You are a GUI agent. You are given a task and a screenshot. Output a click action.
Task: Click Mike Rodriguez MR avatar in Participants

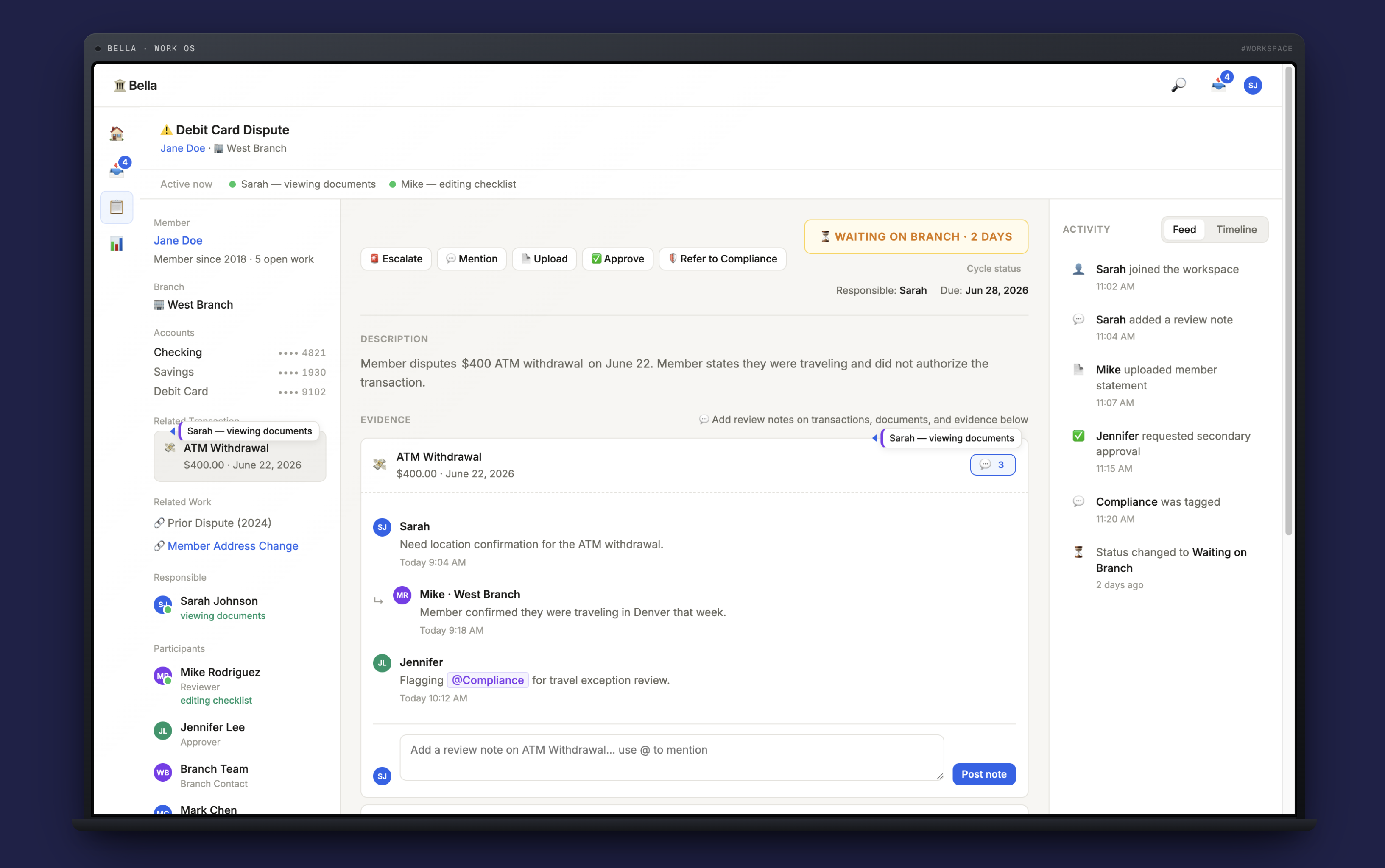(x=163, y=676)
